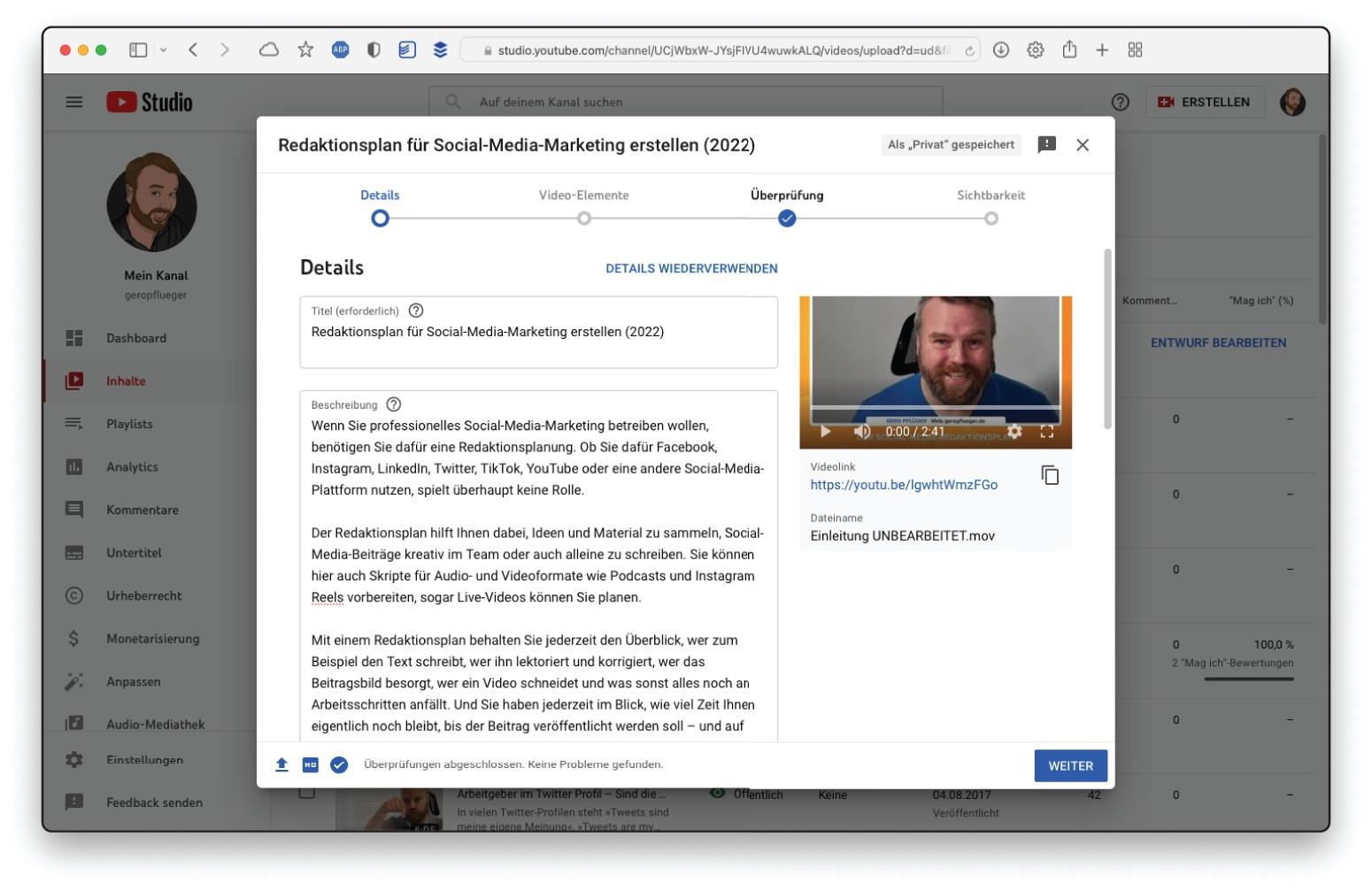
Task: Open the Adblock Plus extension
Action: (x=341, y=50)
